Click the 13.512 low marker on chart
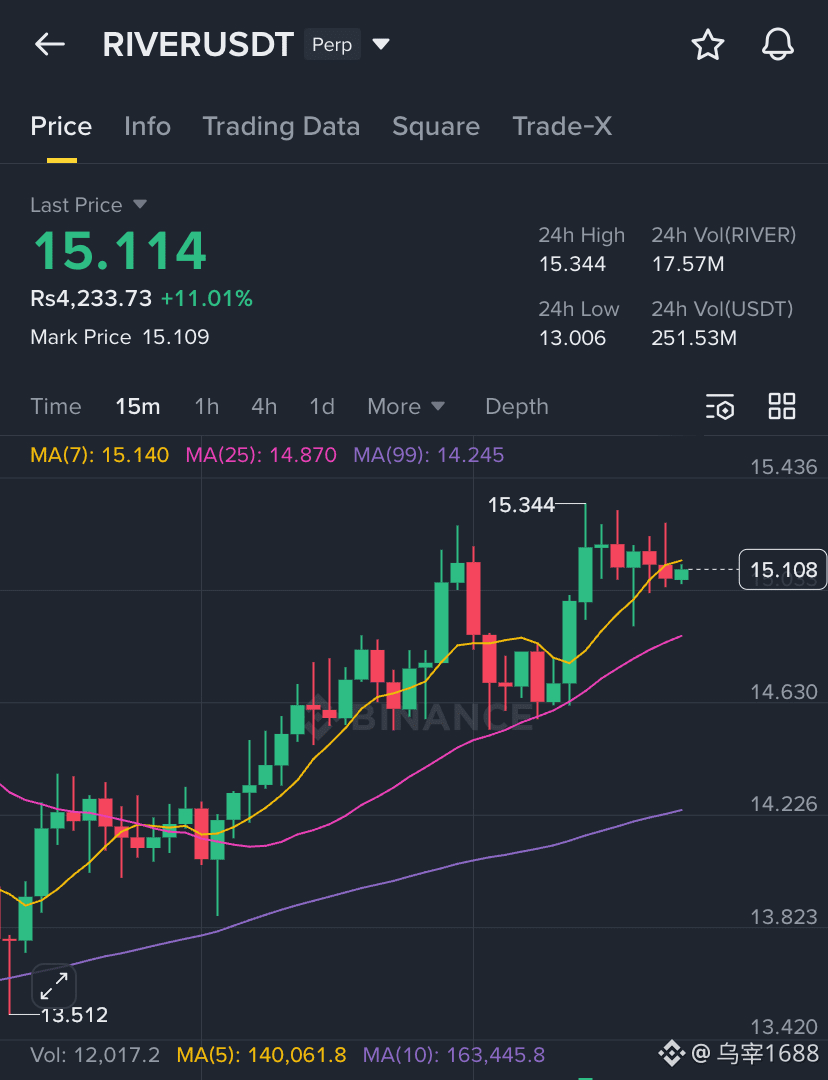The width and height of the screenshot is (828, 1080). (x=74, y=1015)
